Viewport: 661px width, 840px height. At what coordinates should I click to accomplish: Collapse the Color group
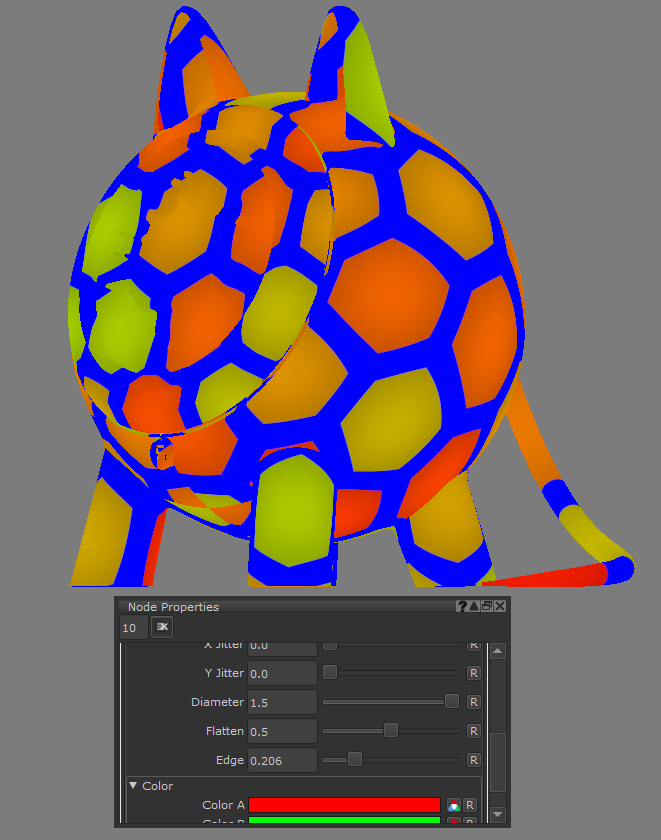tap(134, 786)
